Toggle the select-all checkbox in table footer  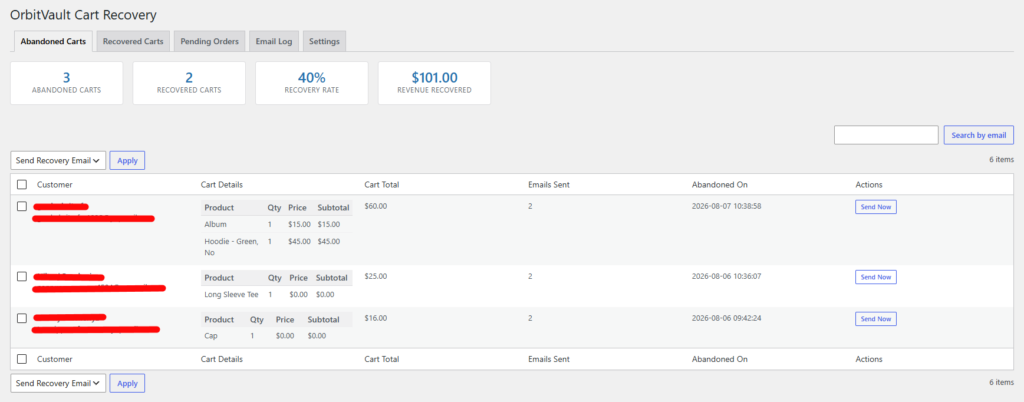(x=22, y=359)
